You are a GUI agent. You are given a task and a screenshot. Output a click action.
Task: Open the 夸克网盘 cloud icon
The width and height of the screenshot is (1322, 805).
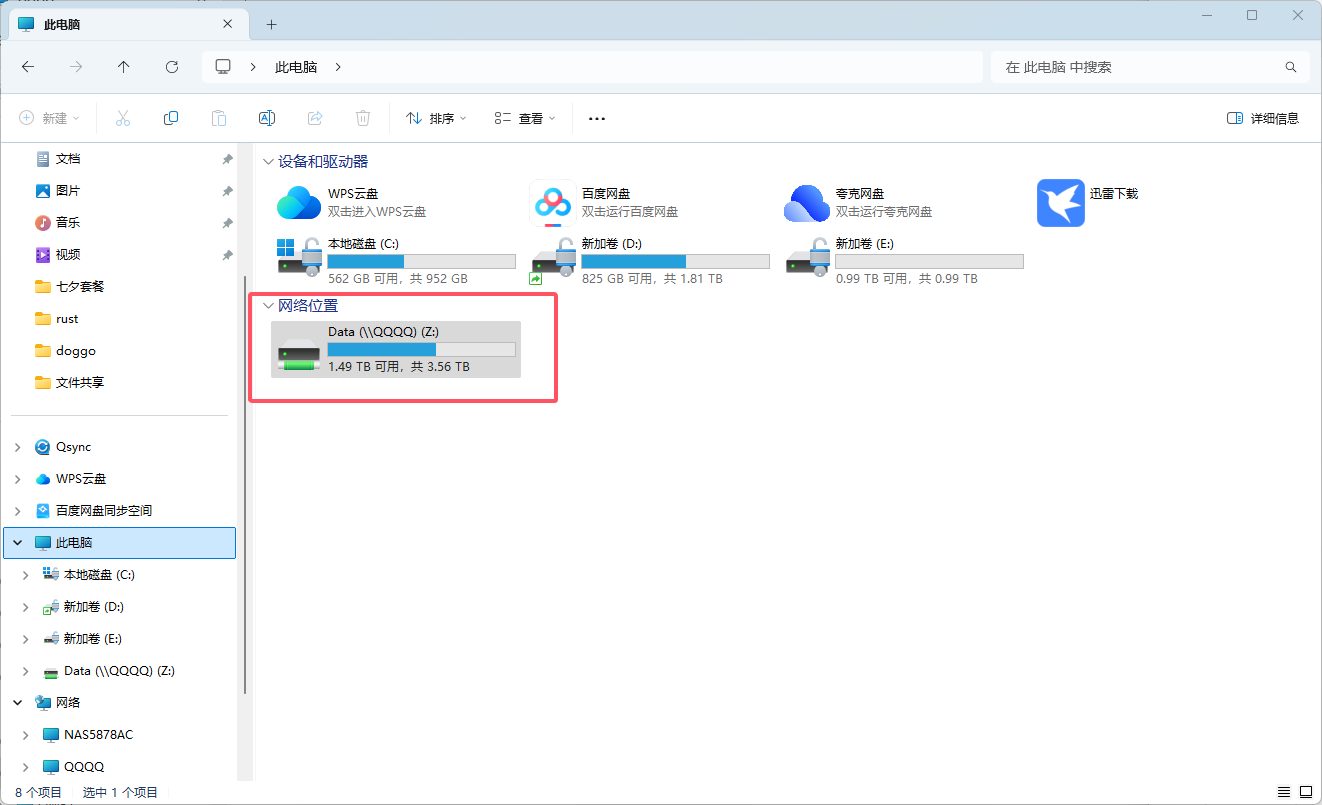click(x=807, y=203)
